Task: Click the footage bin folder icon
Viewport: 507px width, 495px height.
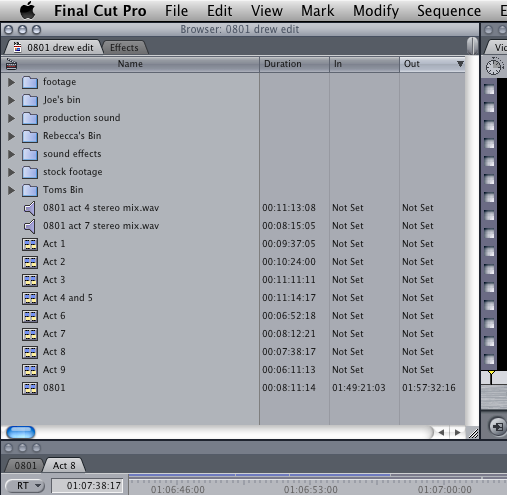Action: [x=30, y=82]
